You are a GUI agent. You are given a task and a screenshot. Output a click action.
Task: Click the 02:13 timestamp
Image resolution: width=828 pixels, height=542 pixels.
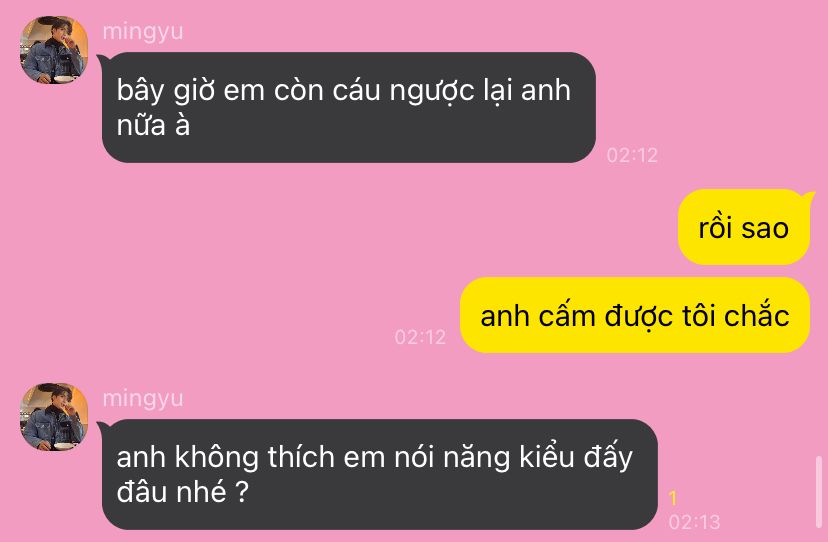(694, 522)
